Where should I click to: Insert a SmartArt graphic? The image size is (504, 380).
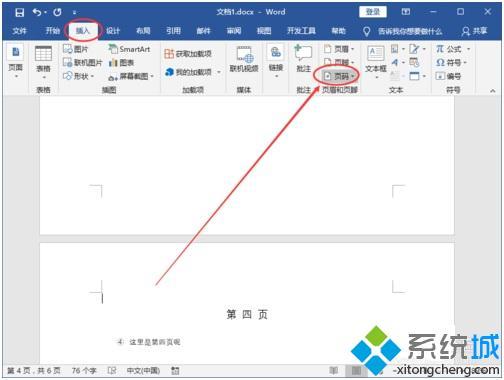coord(129,49)
